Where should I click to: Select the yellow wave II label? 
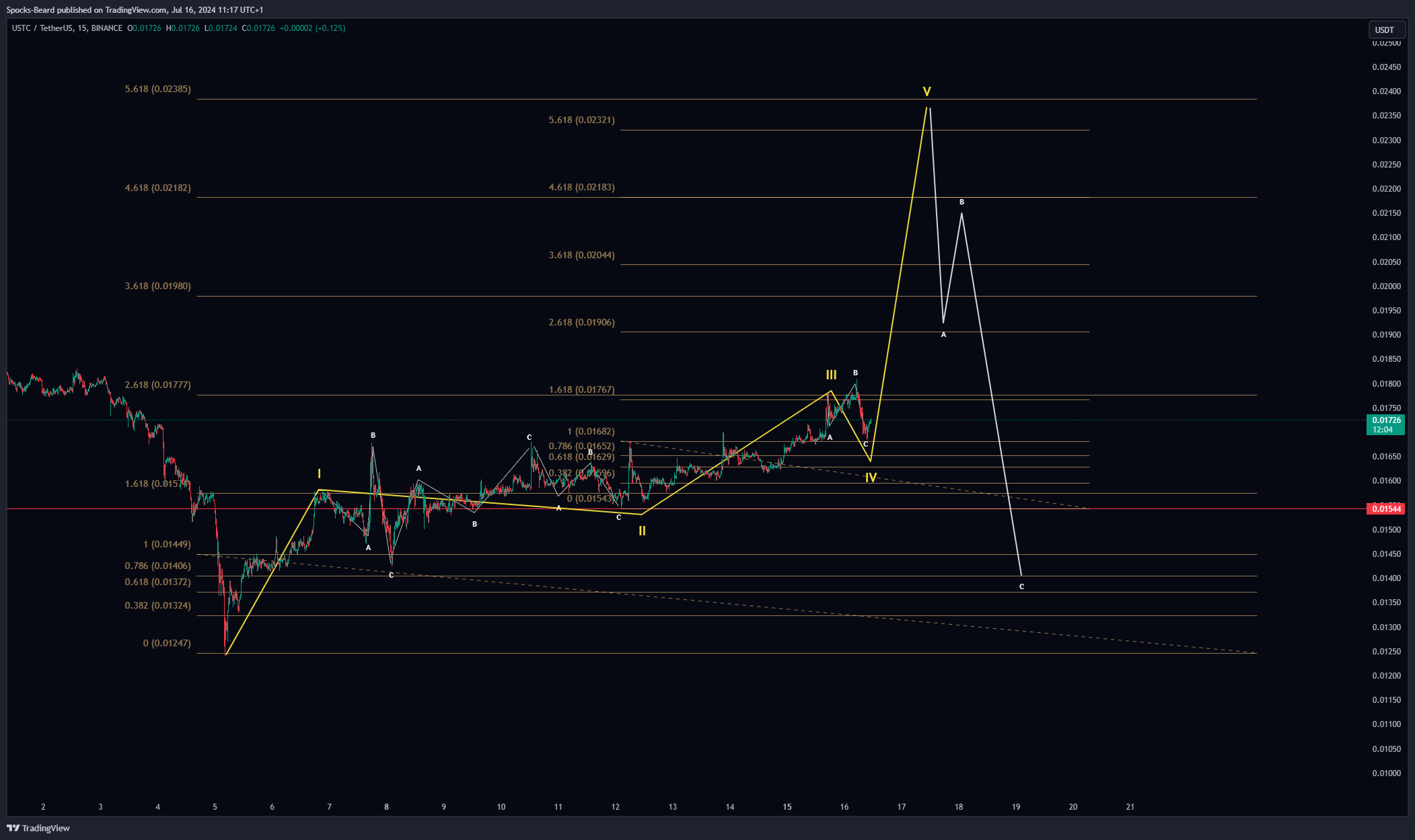tap(642, 531)
